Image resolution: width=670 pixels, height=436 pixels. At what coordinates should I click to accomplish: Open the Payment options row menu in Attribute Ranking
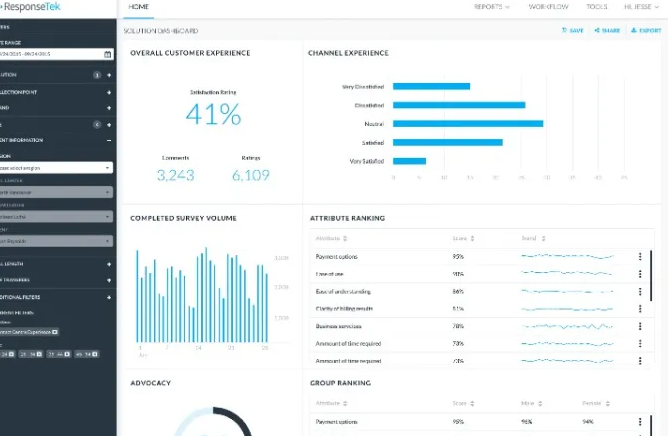[640, 256]
